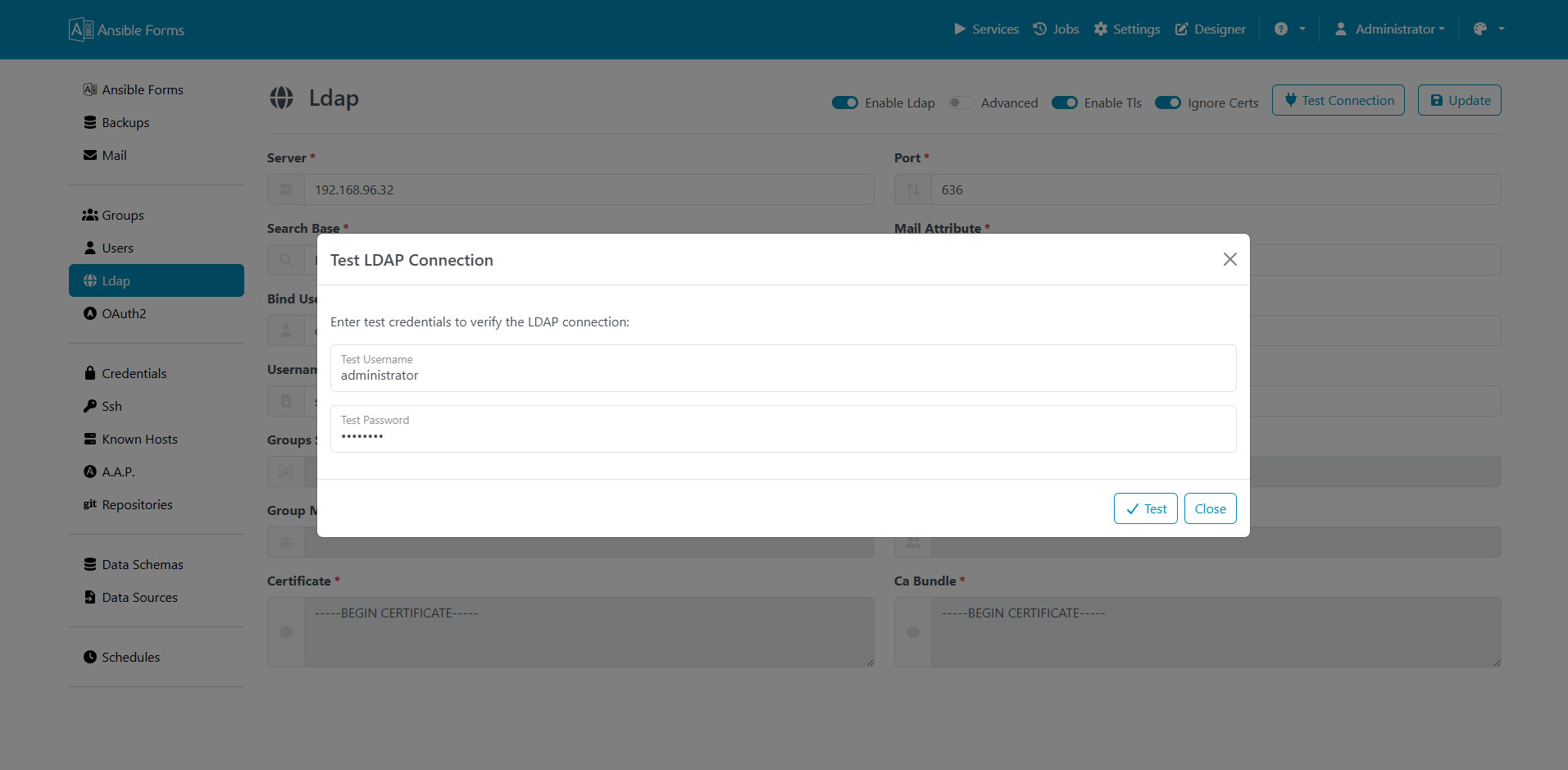
Task: Select the Ldap sidebar icon
Action: pos(90,280)
